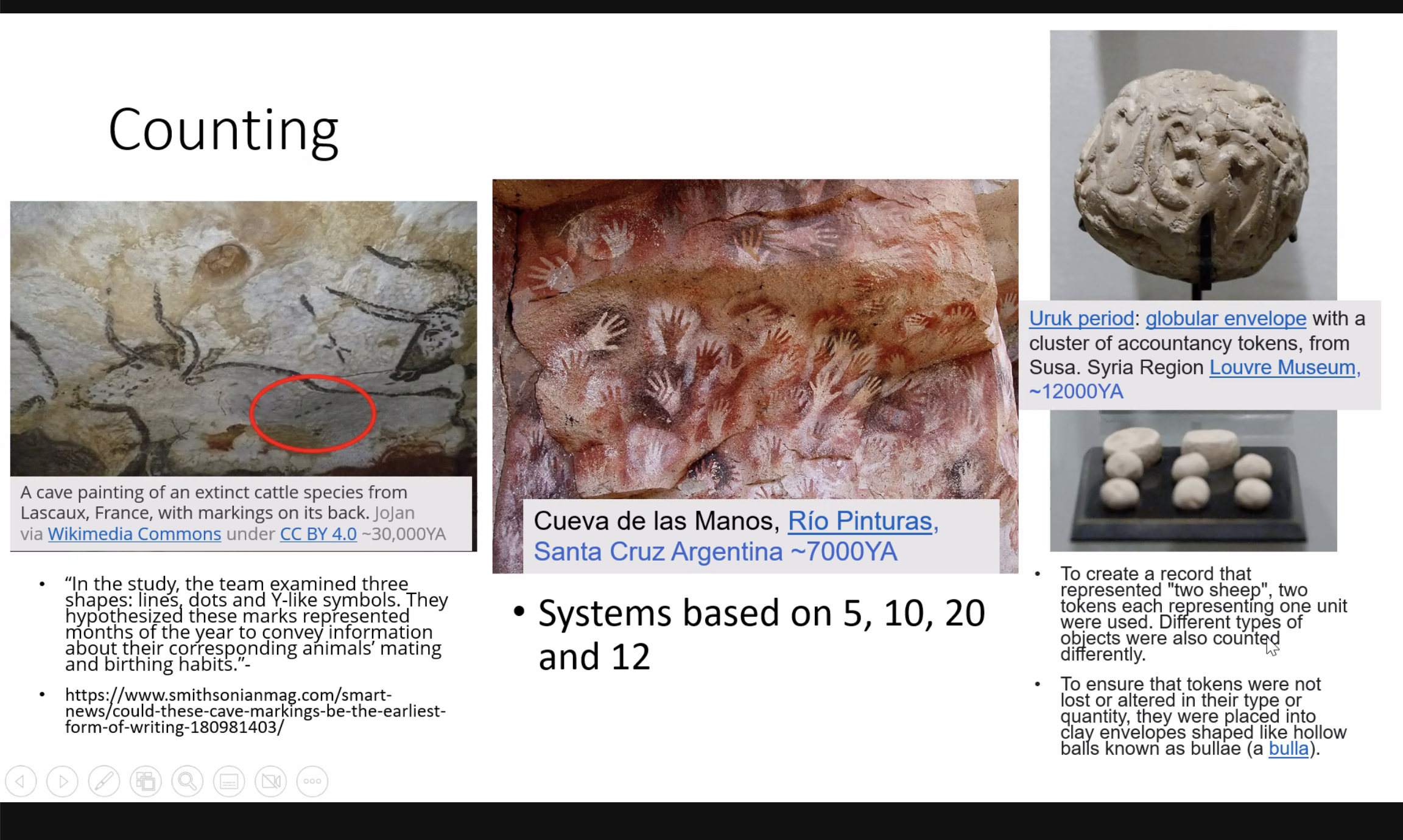Screen dimensions: 1403x840
Task: Advance to next slide arrow
Action: [x=62, y=781]
